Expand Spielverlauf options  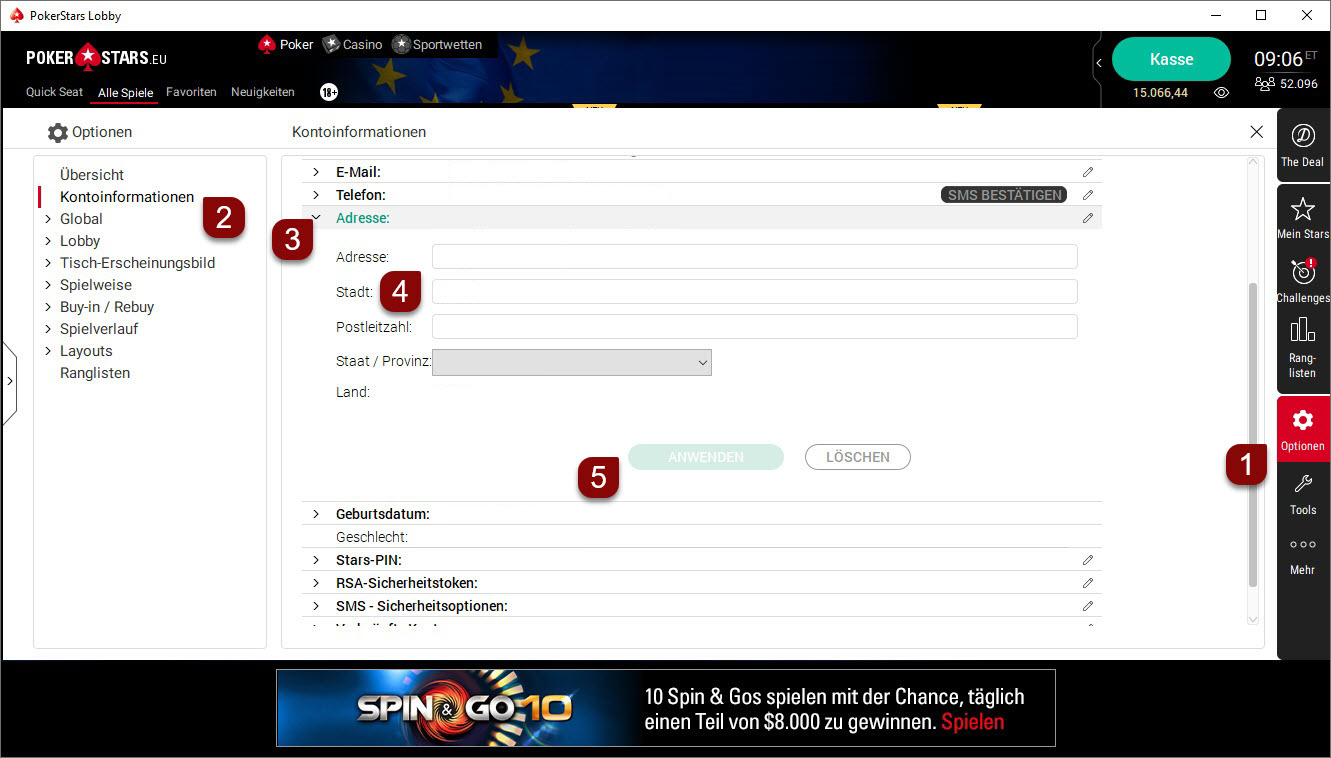tap(48, 329)
